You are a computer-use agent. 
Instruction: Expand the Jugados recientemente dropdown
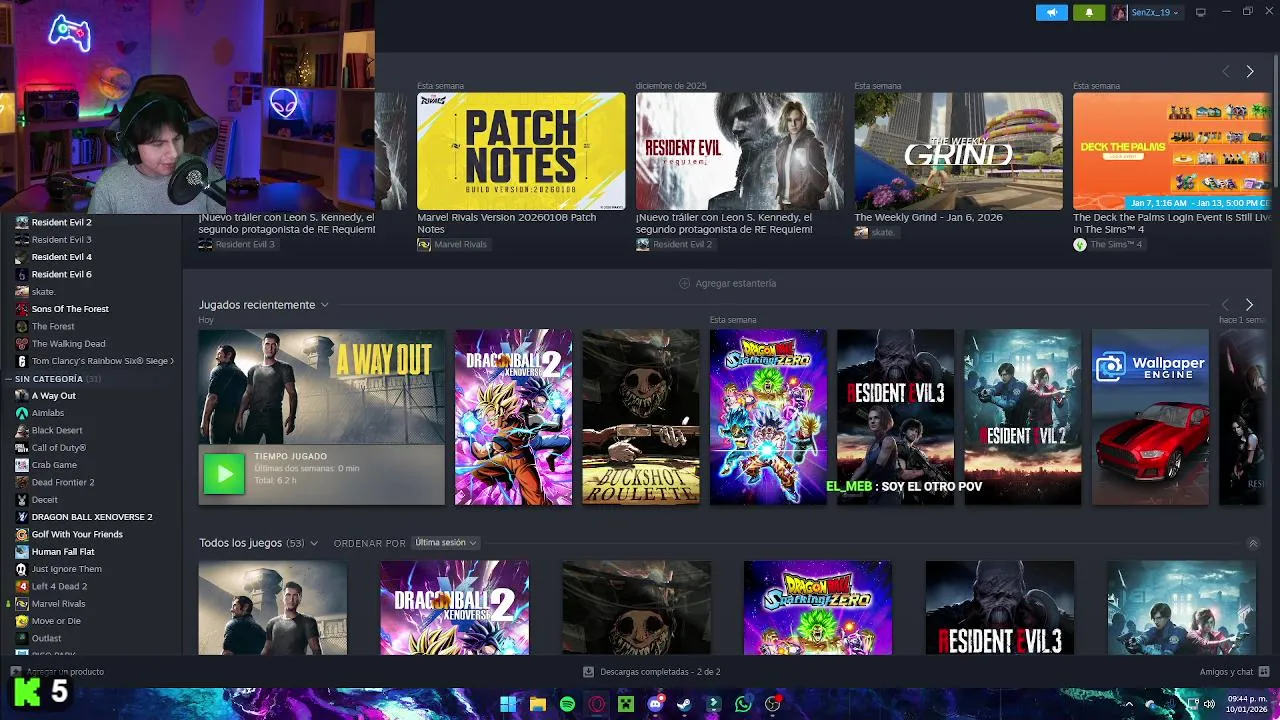click(324, 305)
